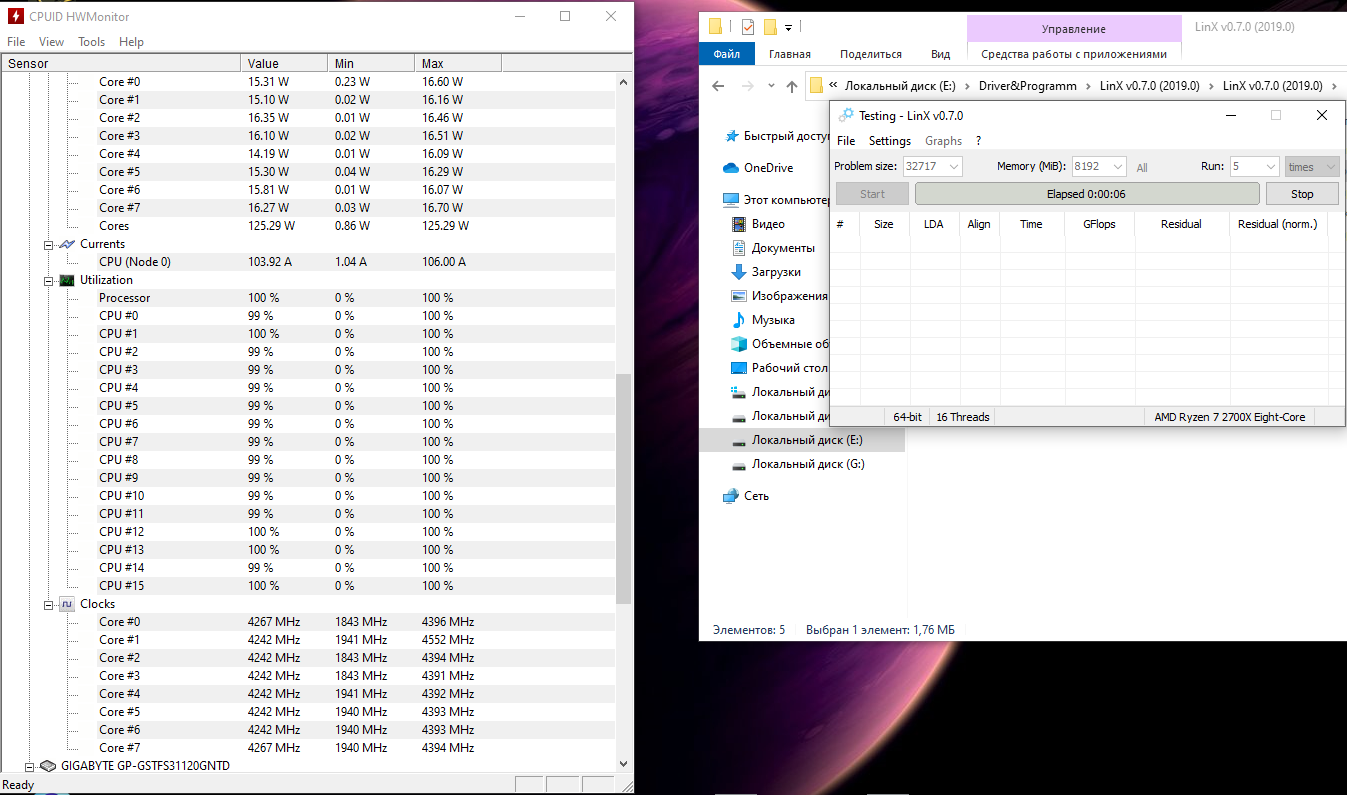
Task: Go up one folder level in Explorer
Action: [x=792, y=86]
